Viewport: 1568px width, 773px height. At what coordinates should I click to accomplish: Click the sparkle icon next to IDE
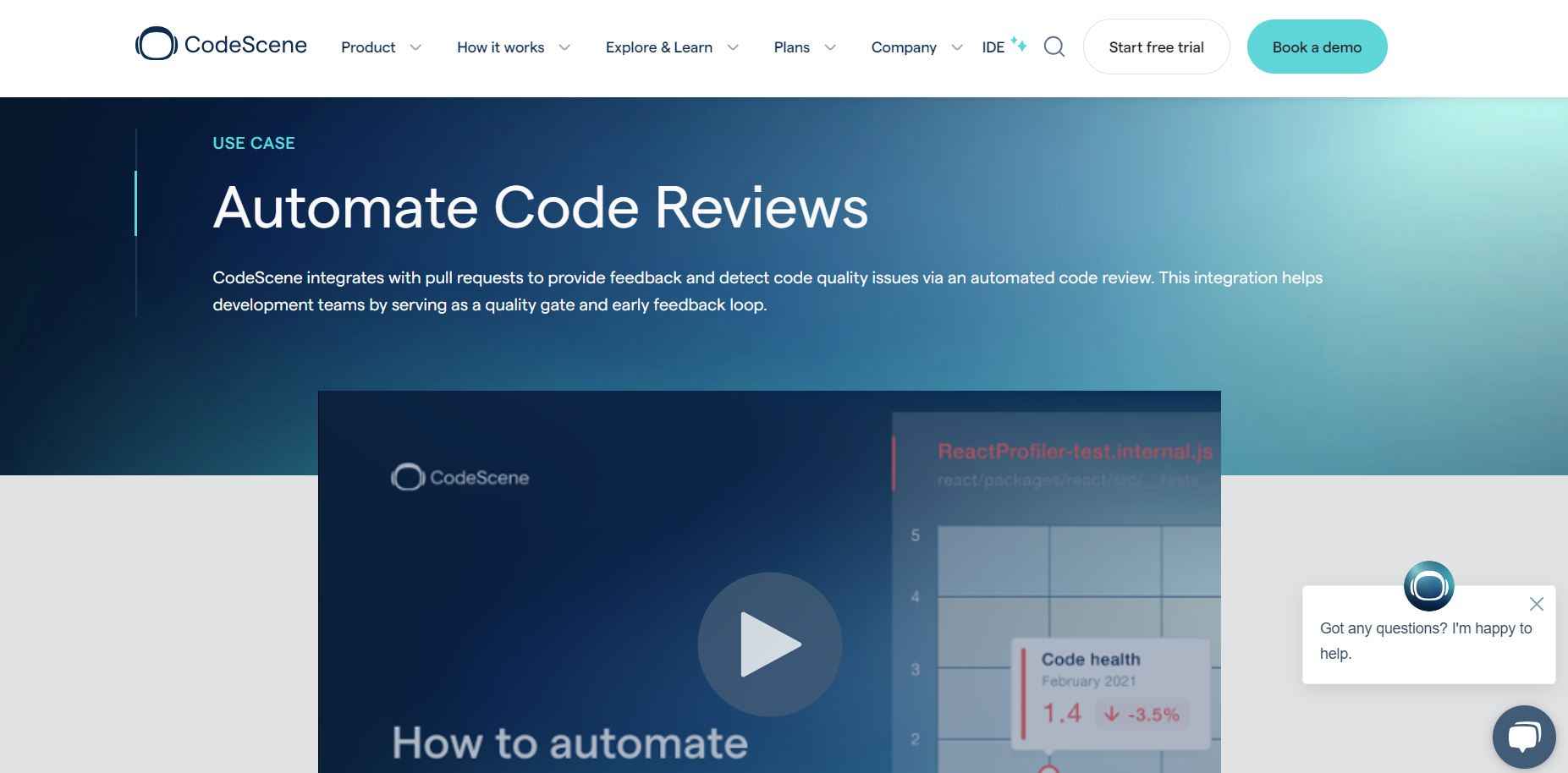pos(1019,44)
